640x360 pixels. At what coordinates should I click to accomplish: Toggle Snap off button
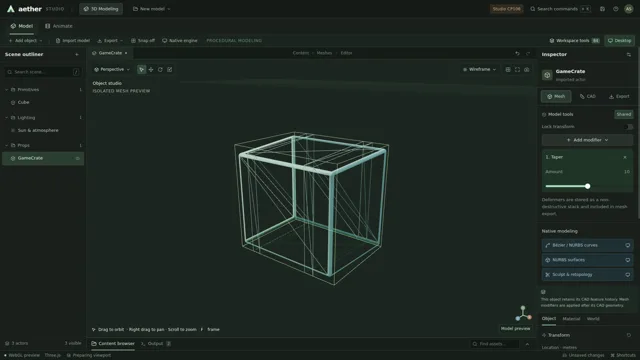[143, 40]
